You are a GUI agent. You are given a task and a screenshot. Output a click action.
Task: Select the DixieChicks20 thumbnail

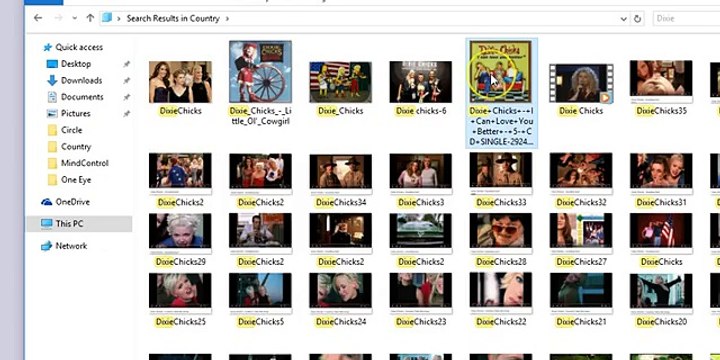[661, 293]
